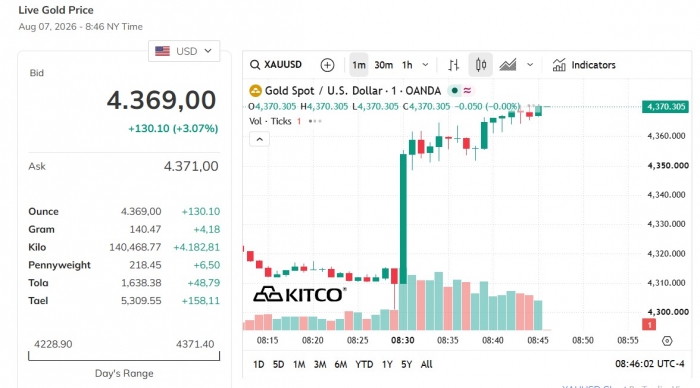The width and height of the screenshot is (700, 388).
Task: Select the Area chart style icon
Action: coord(508,65)
